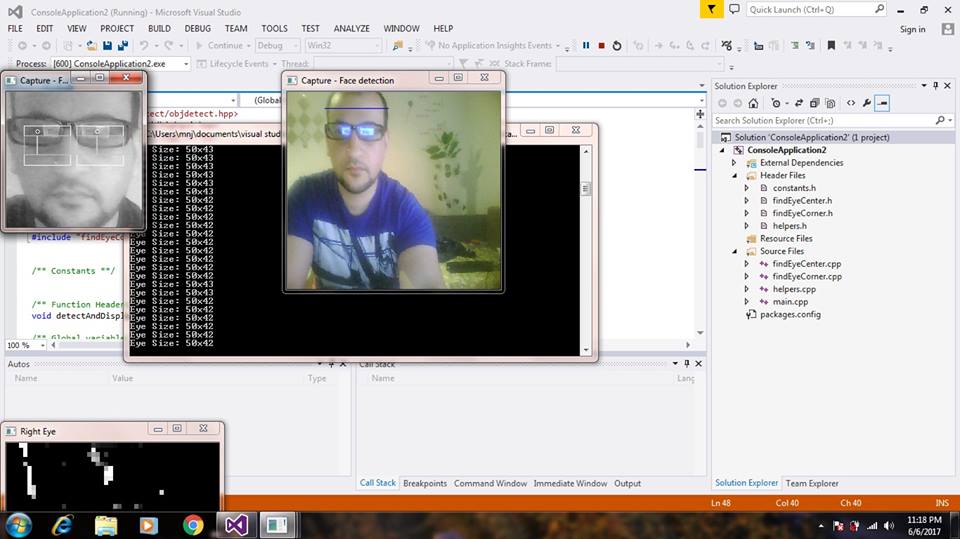This screenshot has width=960, height=539.
Task: Collapse All in Solution Explorer toolbar
Action: coord(814,103)
